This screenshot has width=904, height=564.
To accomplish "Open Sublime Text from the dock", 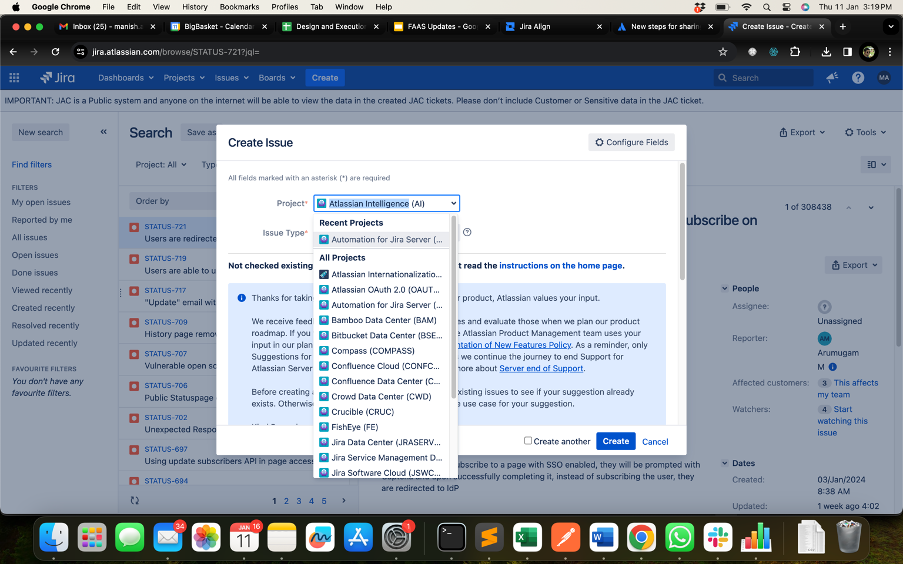I will (489, 537).
